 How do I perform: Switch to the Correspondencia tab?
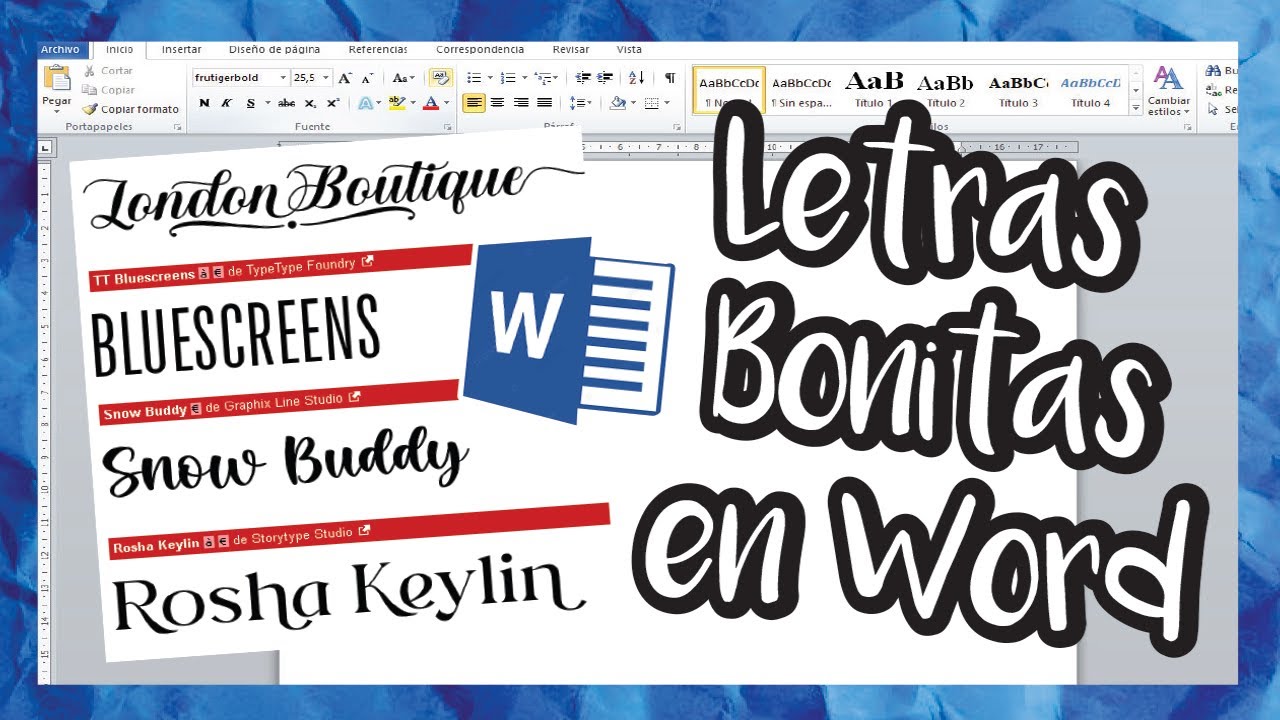(480, 49)
